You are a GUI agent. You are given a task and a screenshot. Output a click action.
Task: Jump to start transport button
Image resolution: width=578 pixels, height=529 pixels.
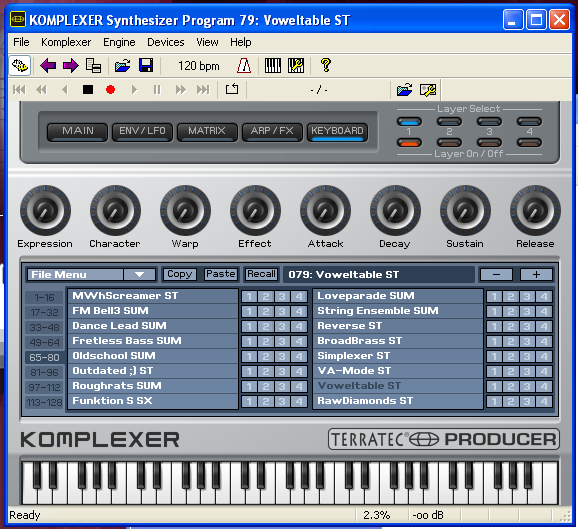coord(19,90)
